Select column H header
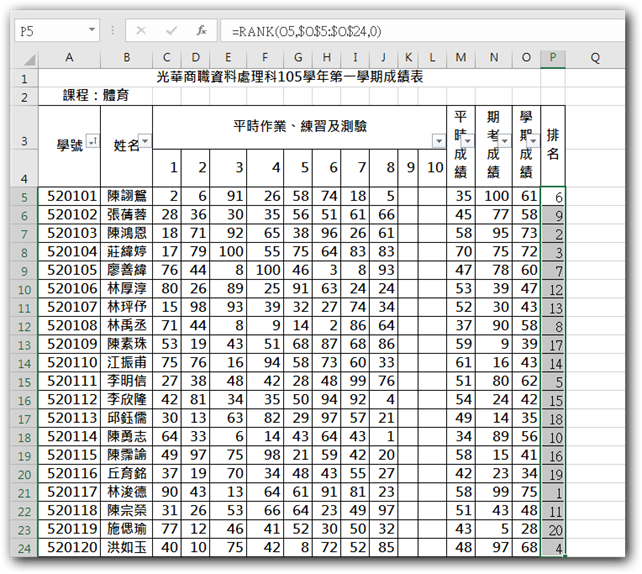 click(326, 58)
